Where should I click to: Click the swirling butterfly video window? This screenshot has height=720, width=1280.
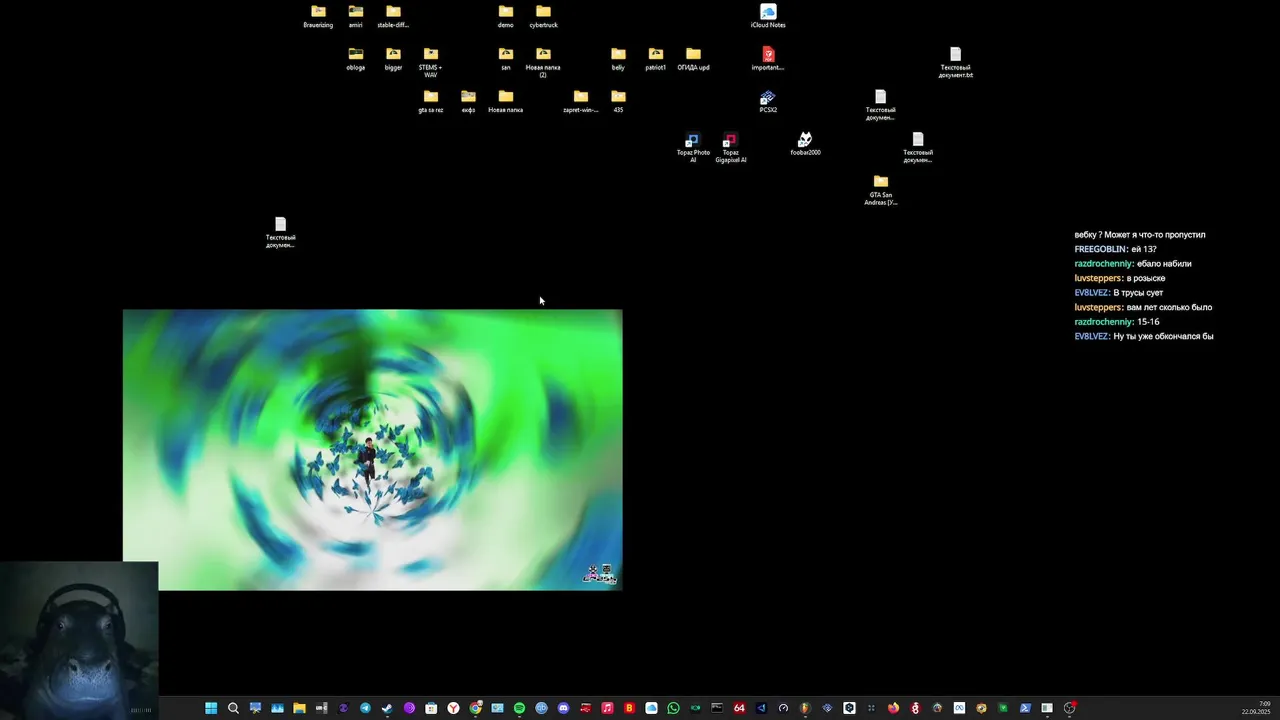point(372,450)
